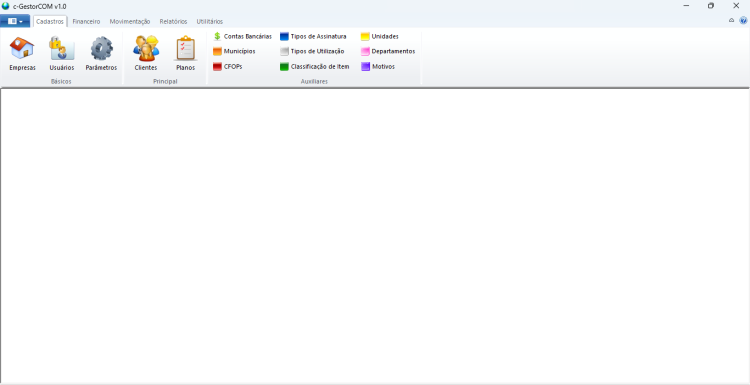Image resolution: width=750 pixels, height=385 pixels.
Task: Click the Contas Bancárias label
Action: pos(248,36)
